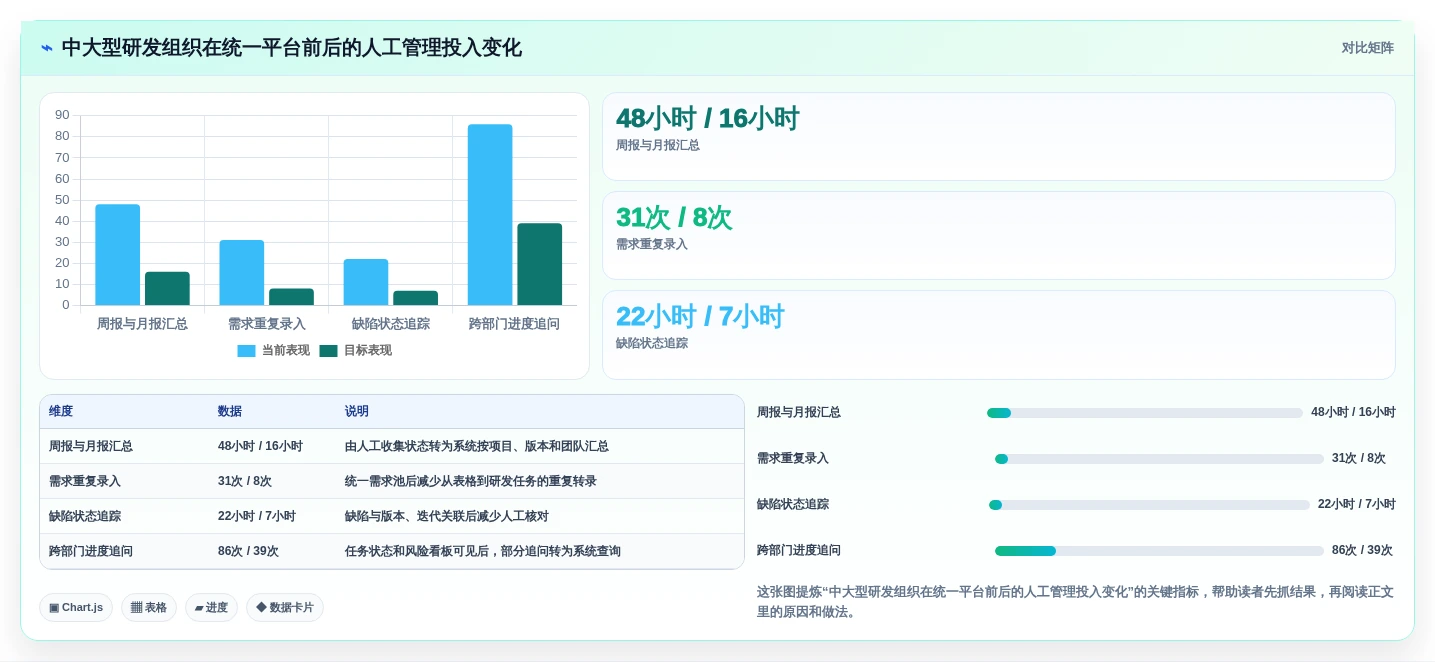Click the 缺陷状态追踪 chart axis label
Image resolution: width=1435 pixels, height=662 pixels.
coord(391,324)
